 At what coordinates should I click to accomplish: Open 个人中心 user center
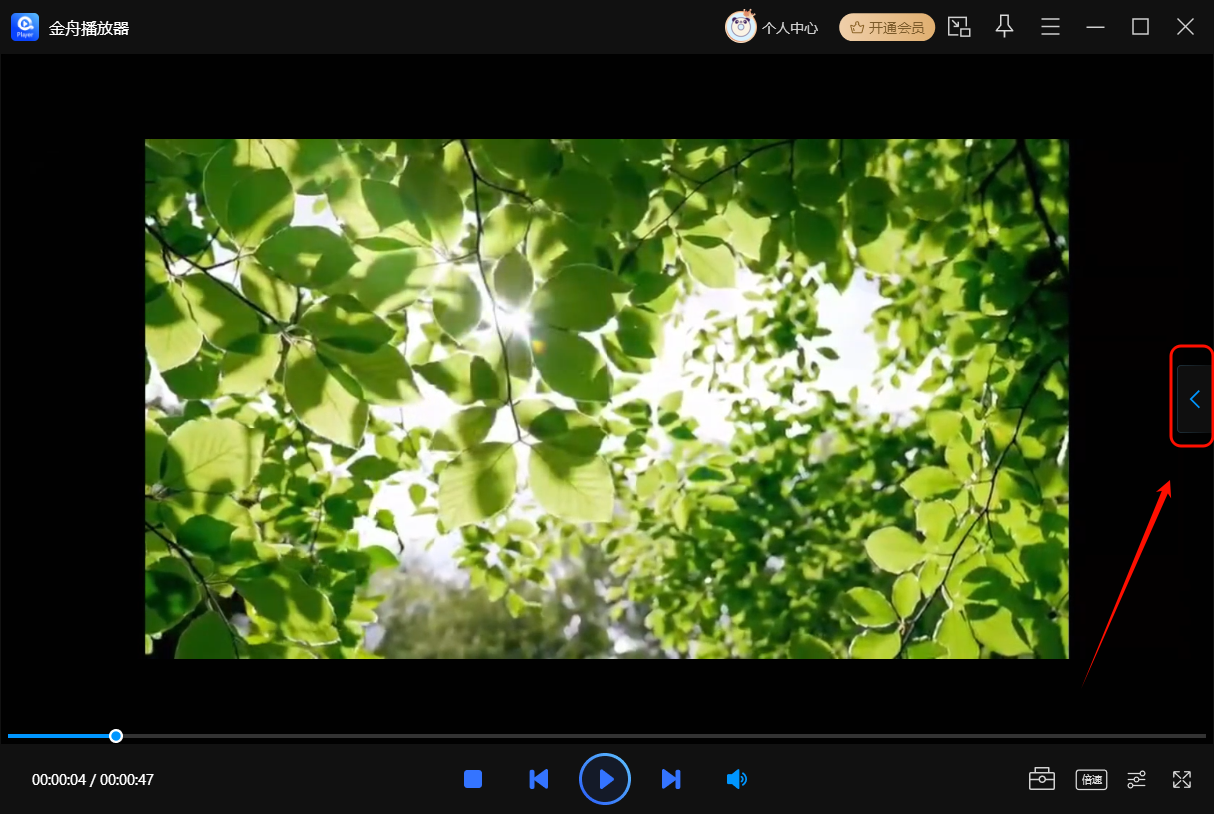pos(790,28)
